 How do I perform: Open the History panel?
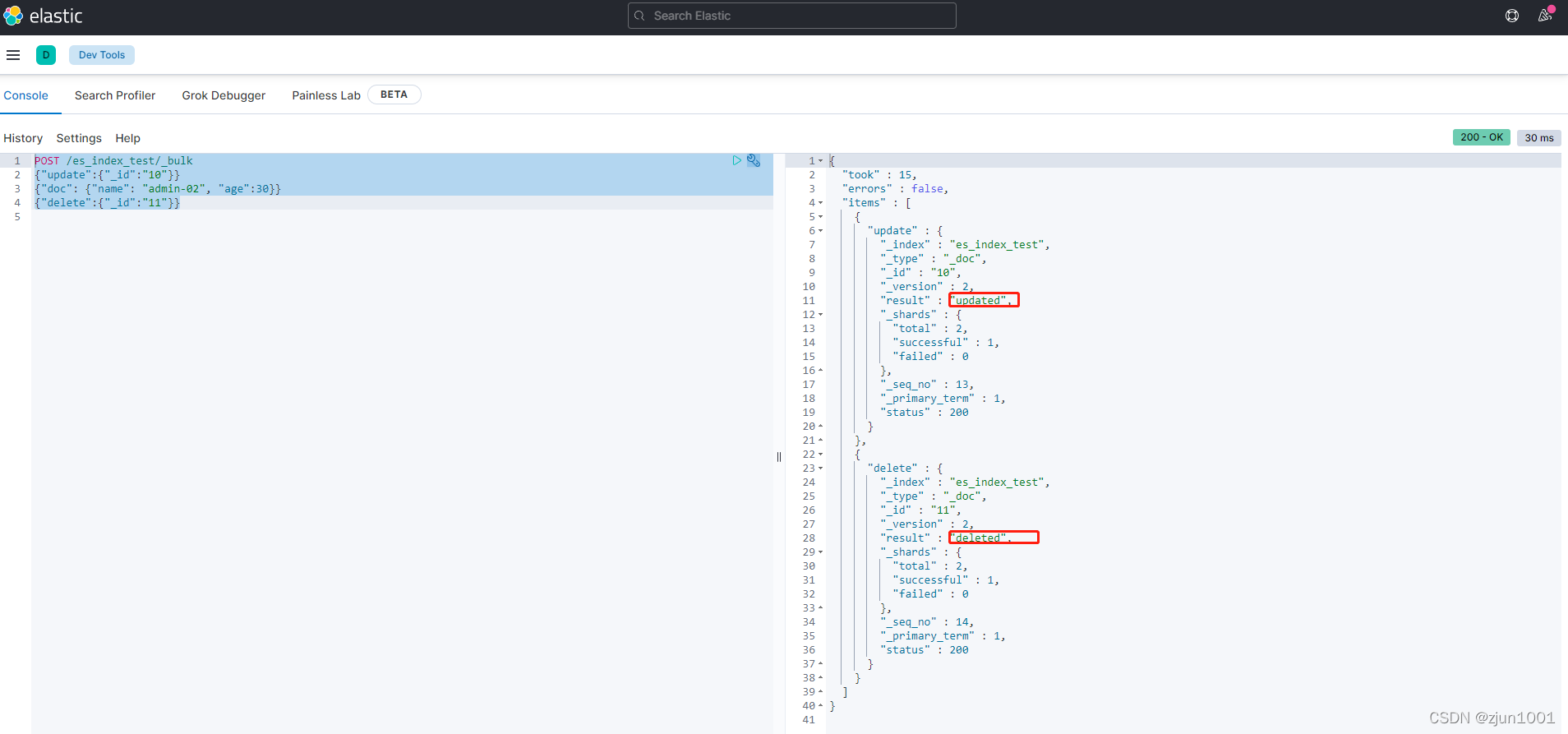pos(23,138)
